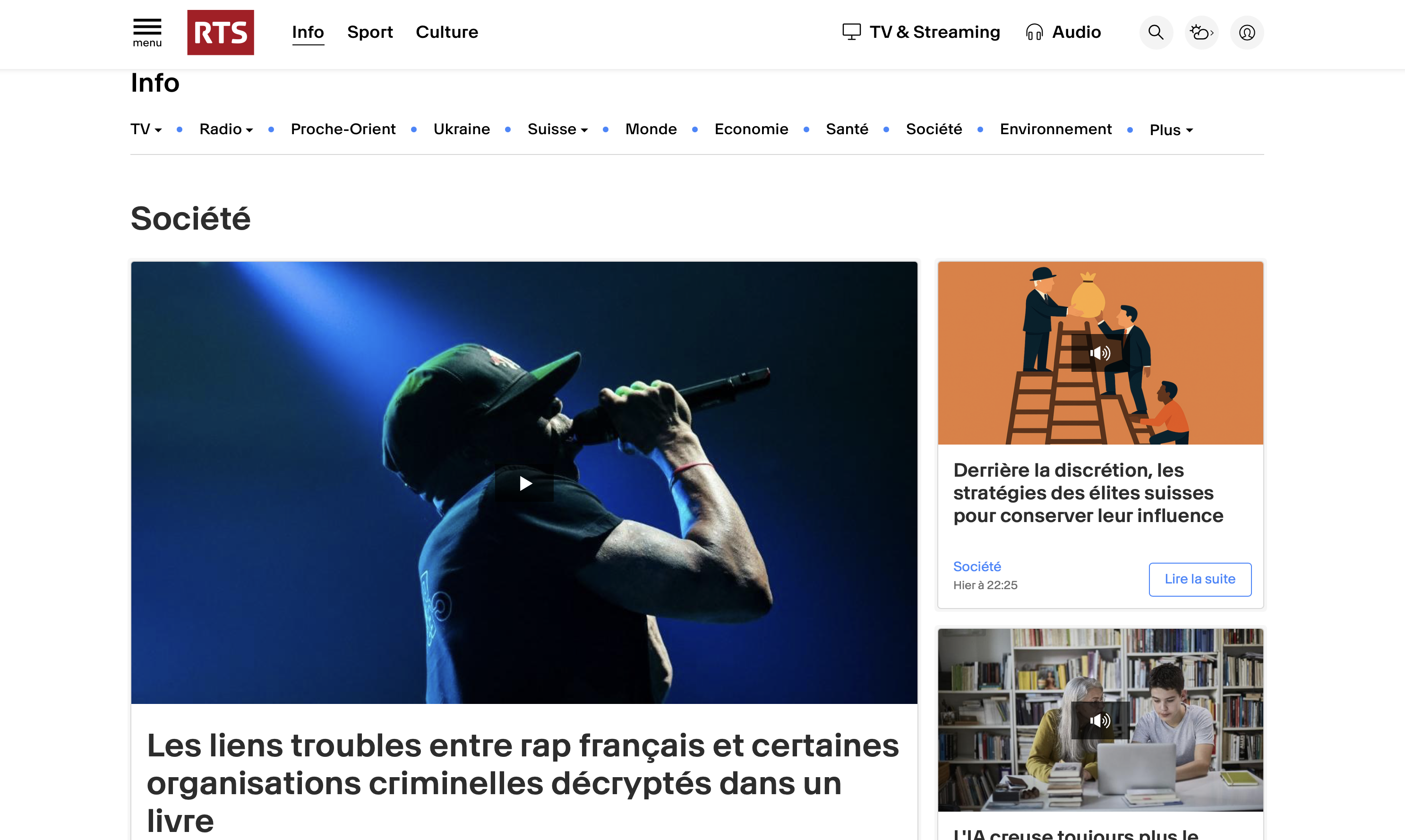Image resolution: width=1405 pixels, height=840 pixels.
Task: Open the hamburger menu icon
Action: pos(147,33)
